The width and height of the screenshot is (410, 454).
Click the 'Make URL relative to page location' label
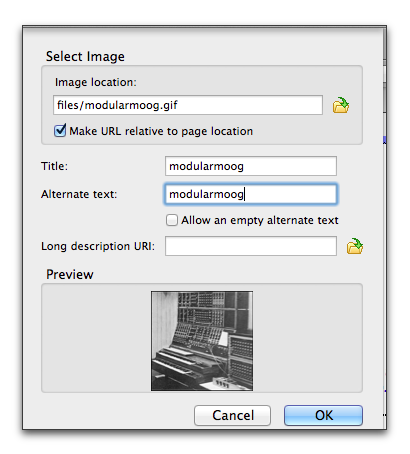pyautogui.click(x=161, y=131)
